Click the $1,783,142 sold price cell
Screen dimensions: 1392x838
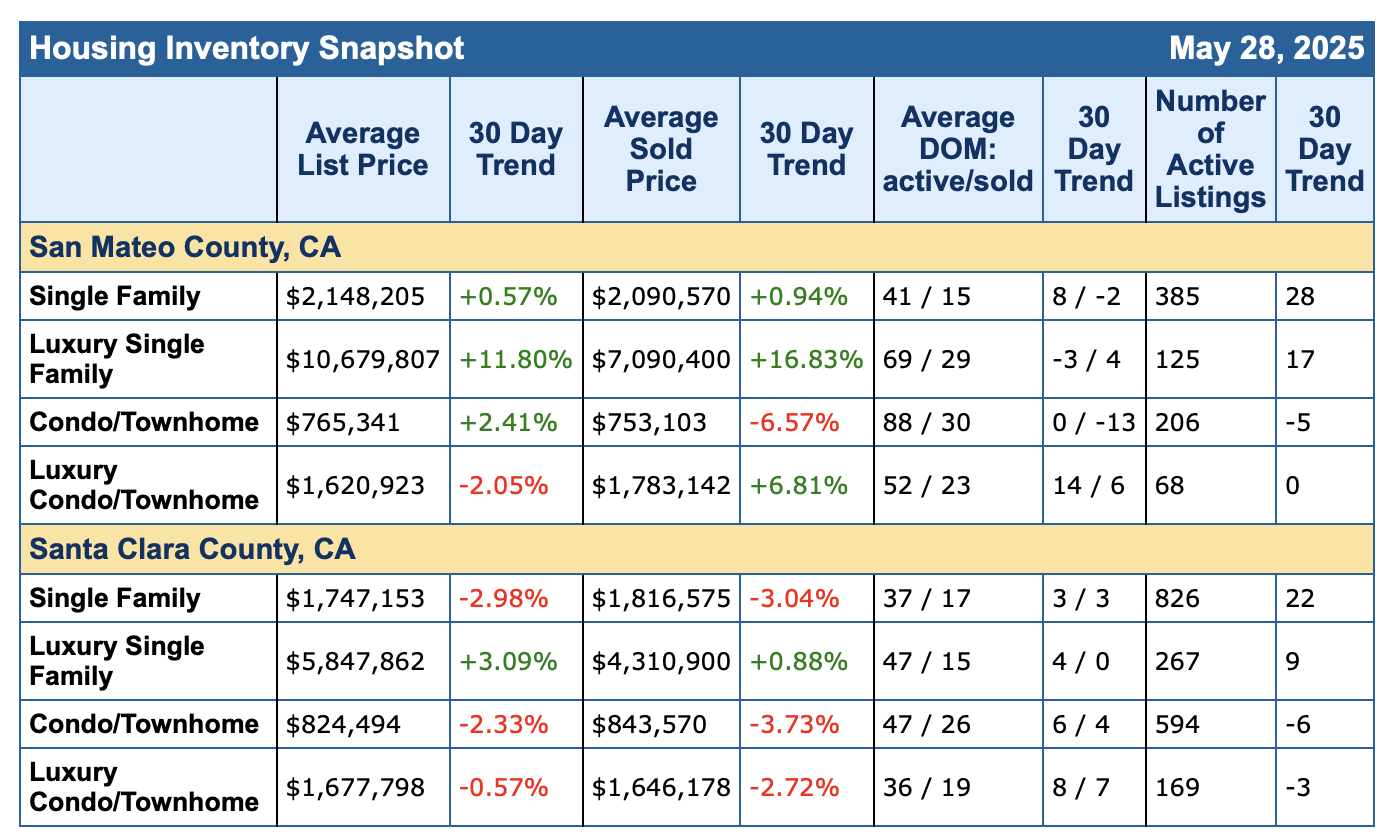(x=661, y=486)
